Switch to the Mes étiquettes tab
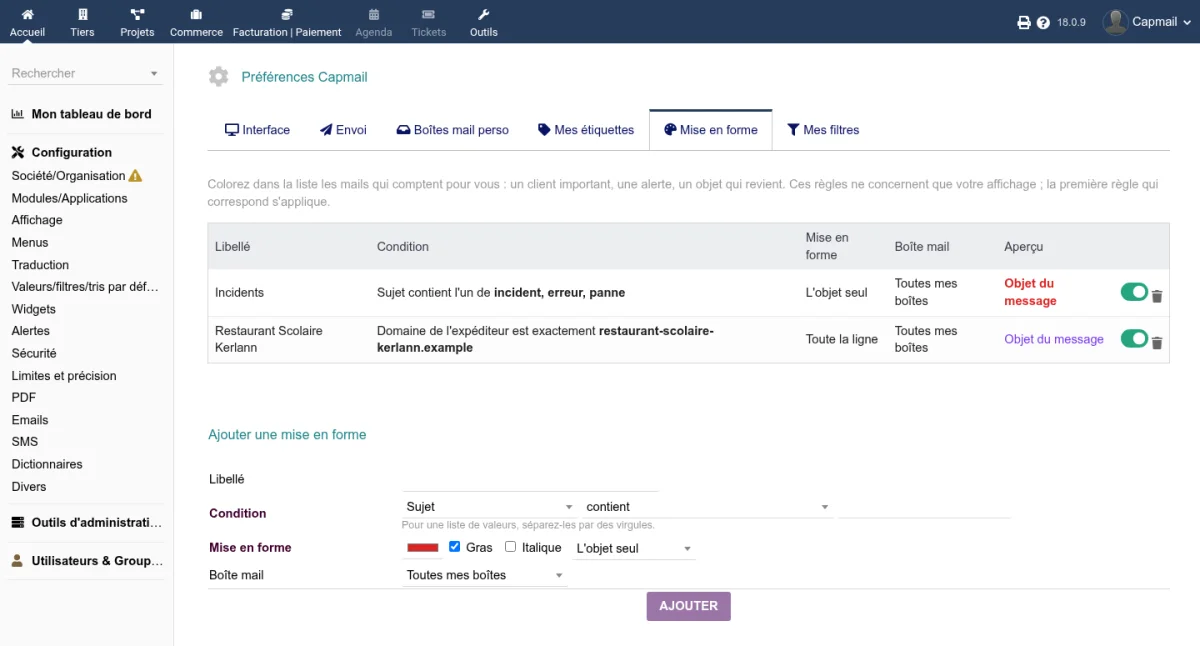Image resolution: width=1200 pixels, height=646 pixels. (x=586, y=130)
